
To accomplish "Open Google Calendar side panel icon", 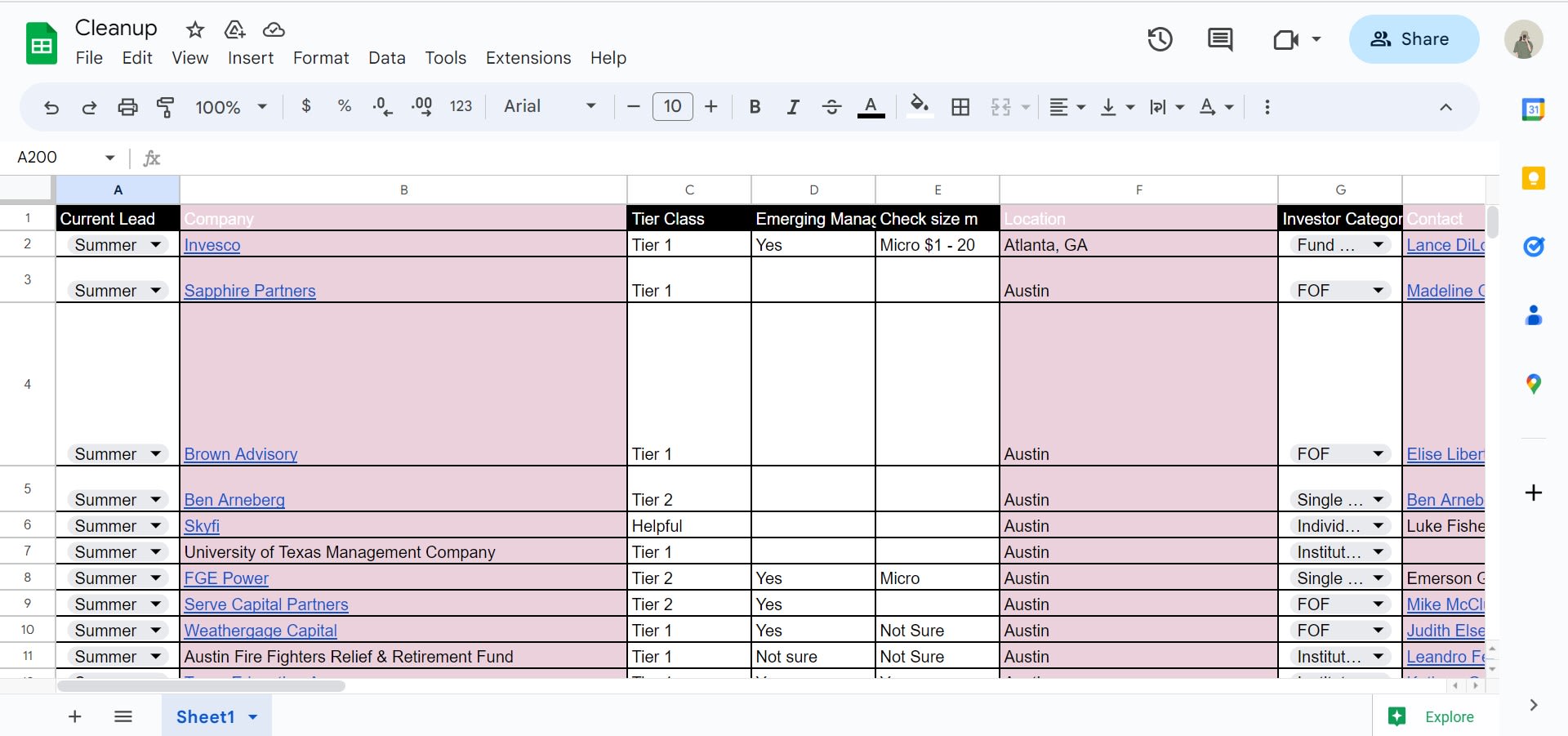I will tap(1533, 109).
